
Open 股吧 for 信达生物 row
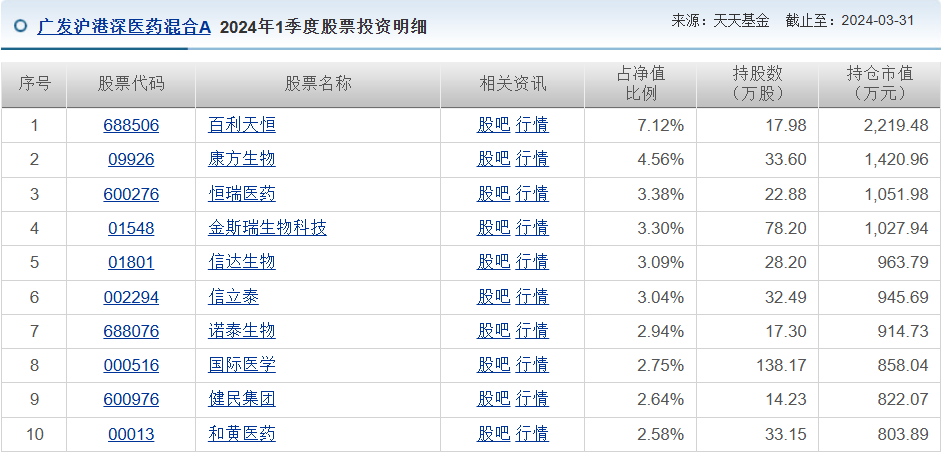coord(494,262)
